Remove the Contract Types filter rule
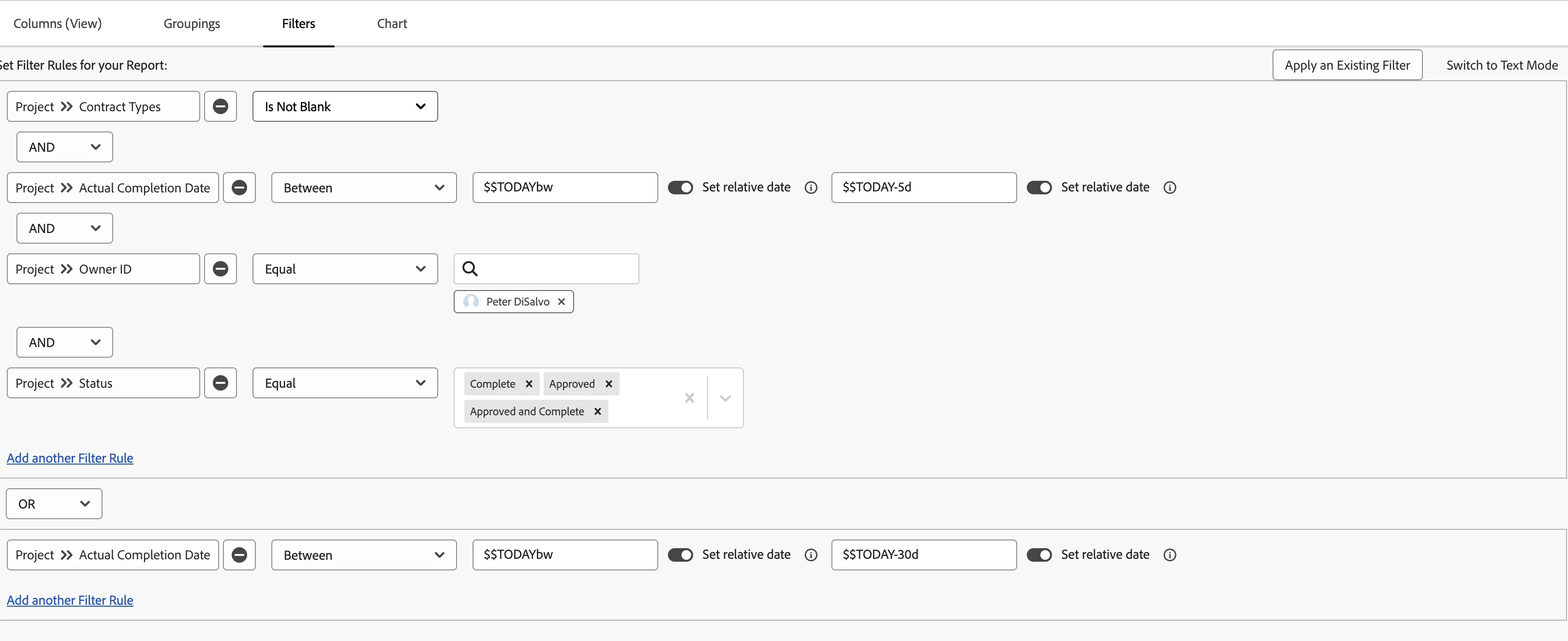The height and width of the screenshot is (641, 1568). [x=221, y=106]
